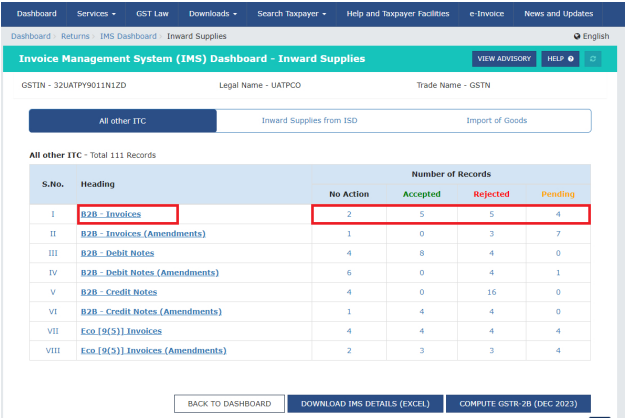Click Pending count for B2B - Invoices

[x=558, y=214]
